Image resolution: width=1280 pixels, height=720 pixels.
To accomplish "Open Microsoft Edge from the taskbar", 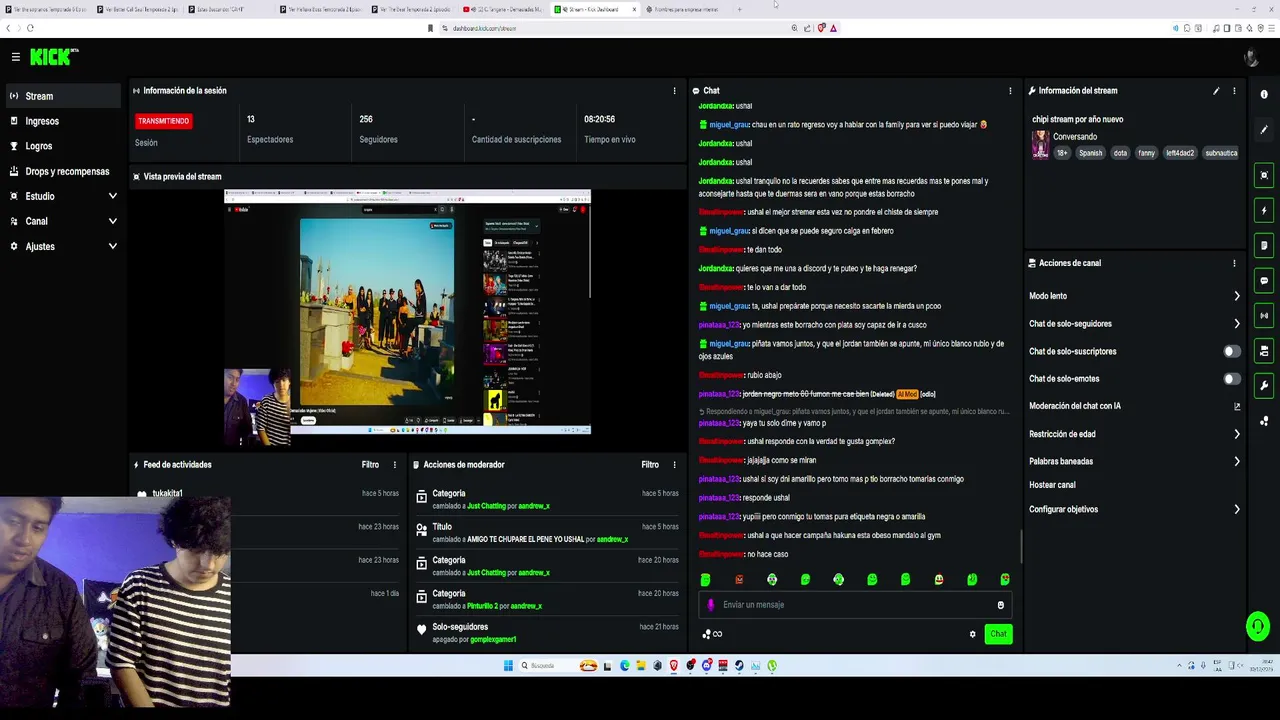I will click(625, 666).
